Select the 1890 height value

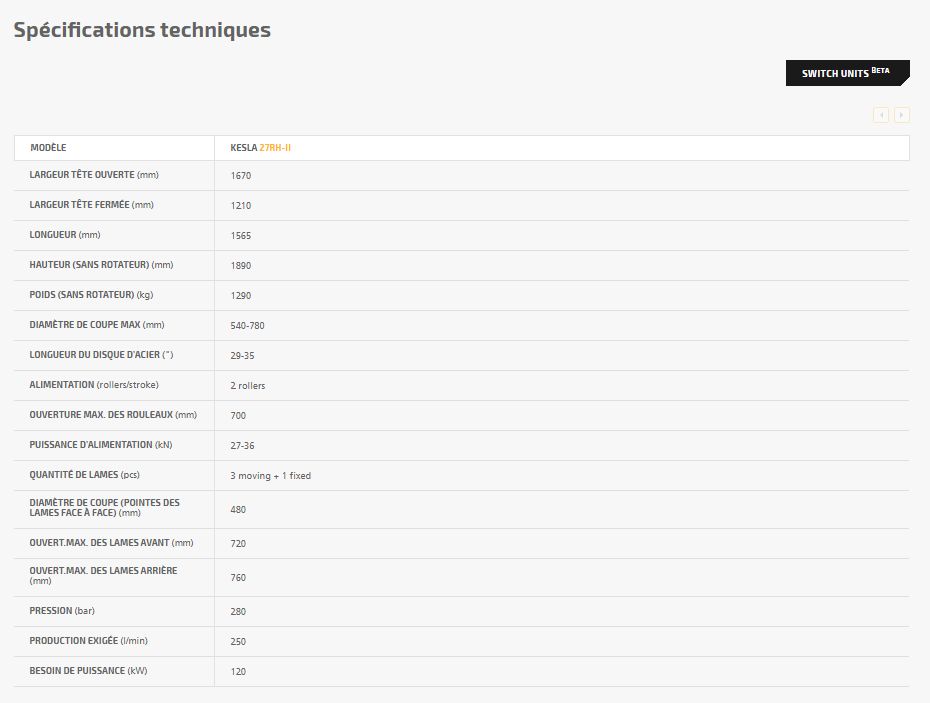pyautogui.click(x=240, y=266)
